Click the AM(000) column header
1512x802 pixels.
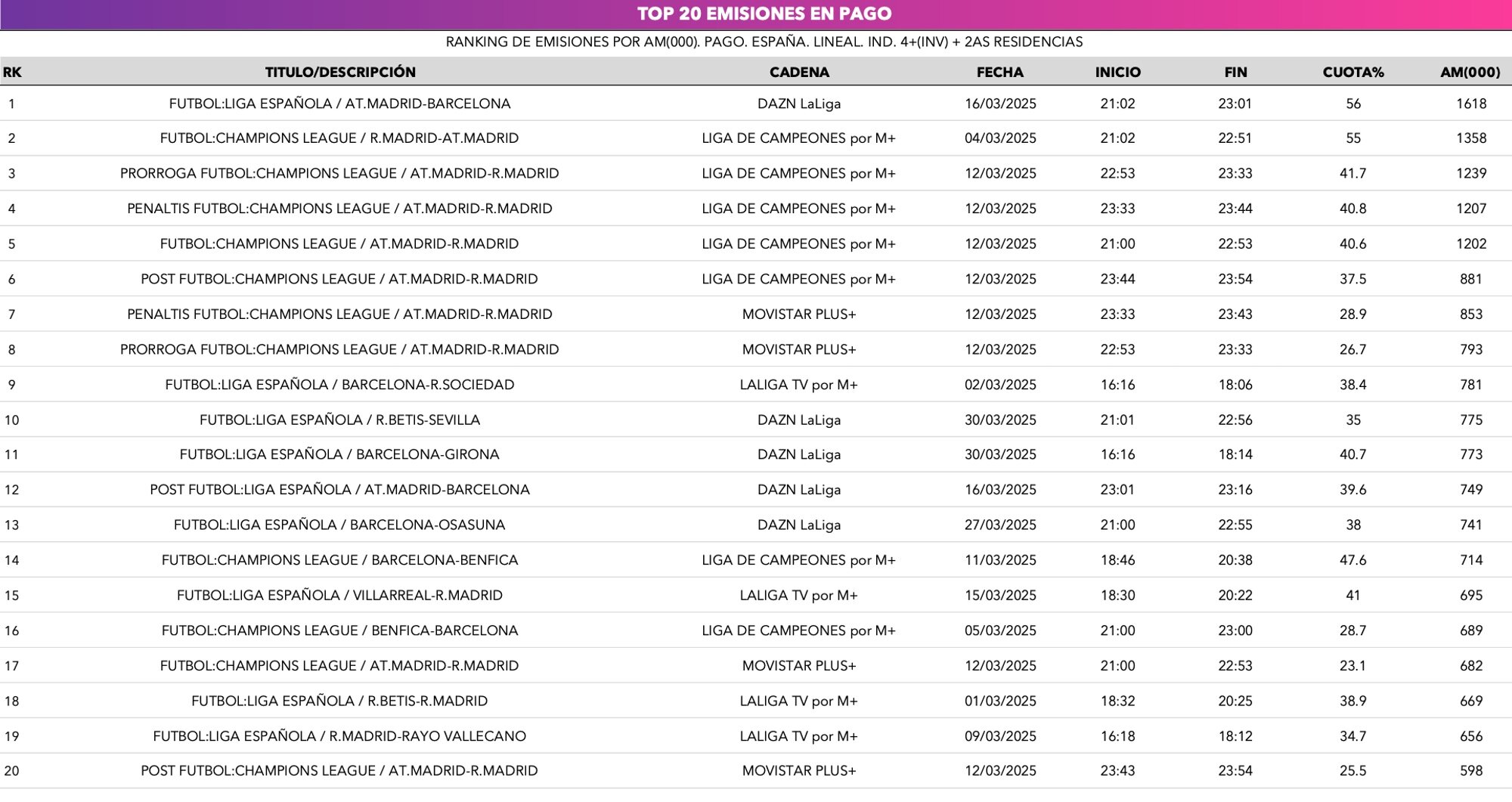point(1470,72)
